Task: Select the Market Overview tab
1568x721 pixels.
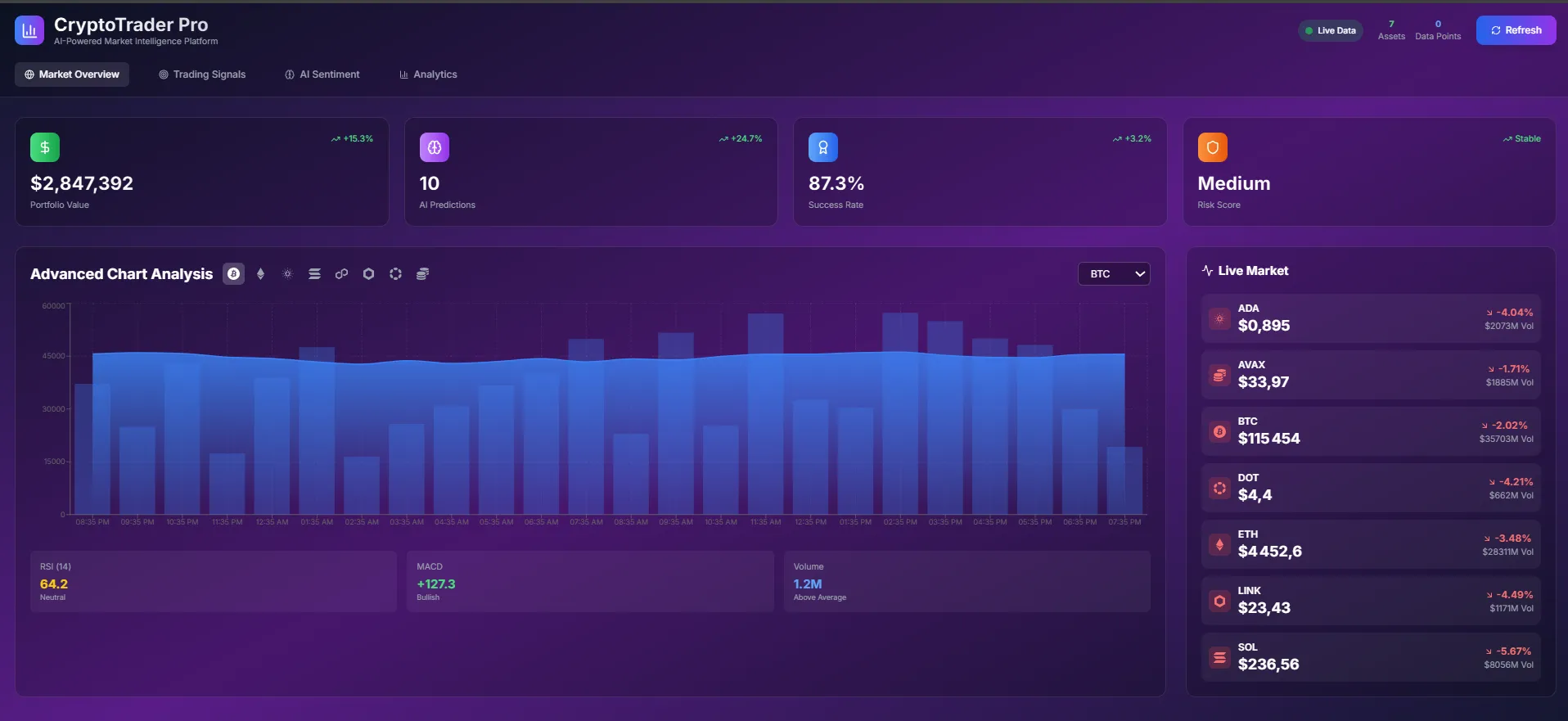Action: 72,74
